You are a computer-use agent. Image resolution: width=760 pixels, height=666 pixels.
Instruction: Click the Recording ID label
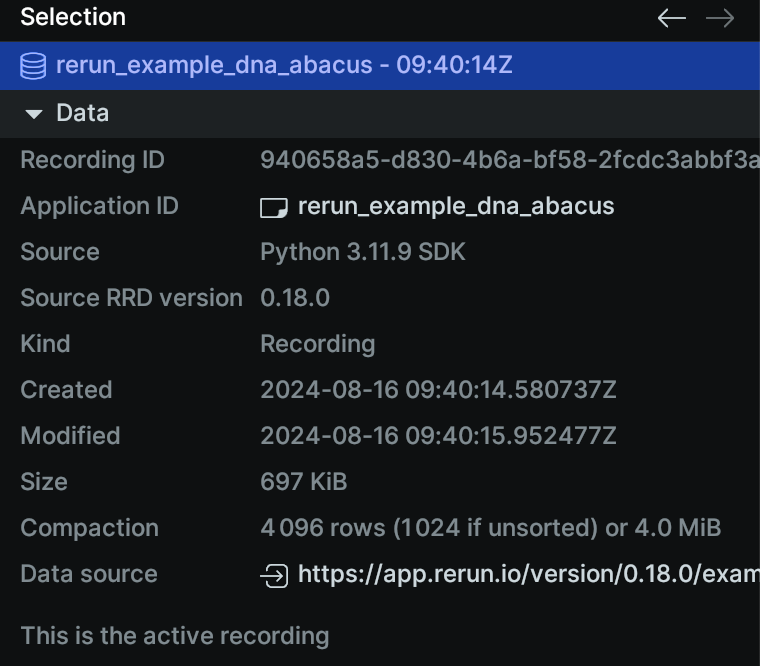(x=92, y=160)
